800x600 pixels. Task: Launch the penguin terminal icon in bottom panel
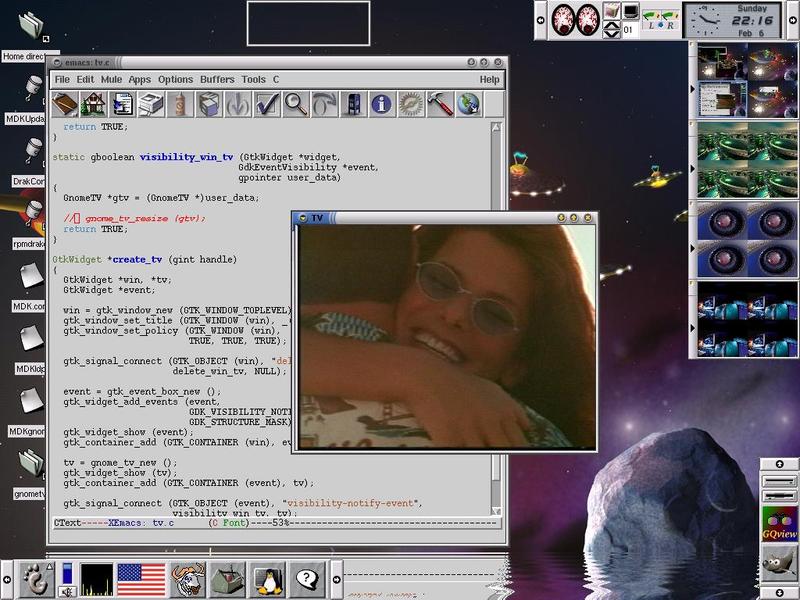pos(268,580)
